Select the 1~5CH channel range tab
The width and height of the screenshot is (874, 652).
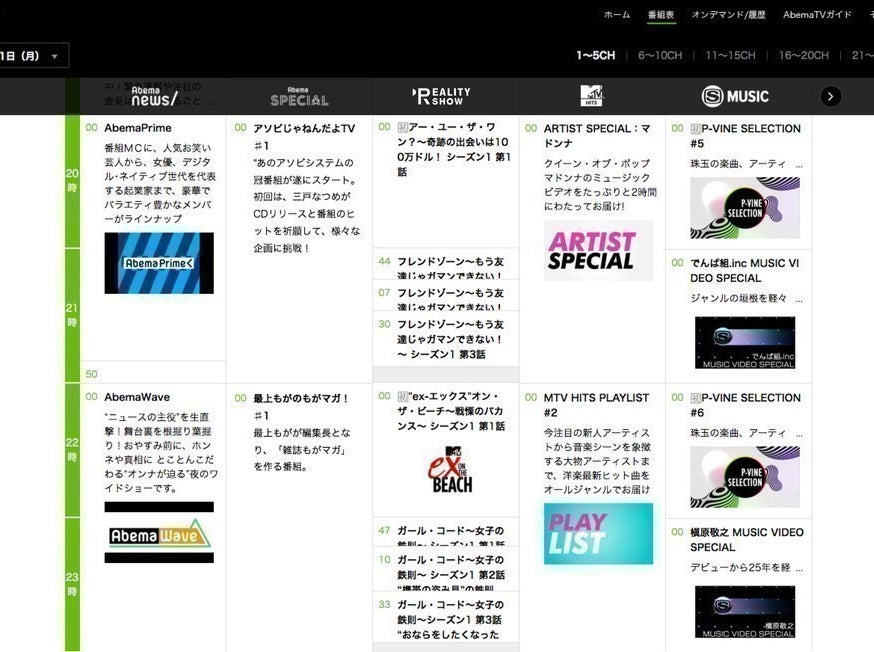[x=596, y=55]
